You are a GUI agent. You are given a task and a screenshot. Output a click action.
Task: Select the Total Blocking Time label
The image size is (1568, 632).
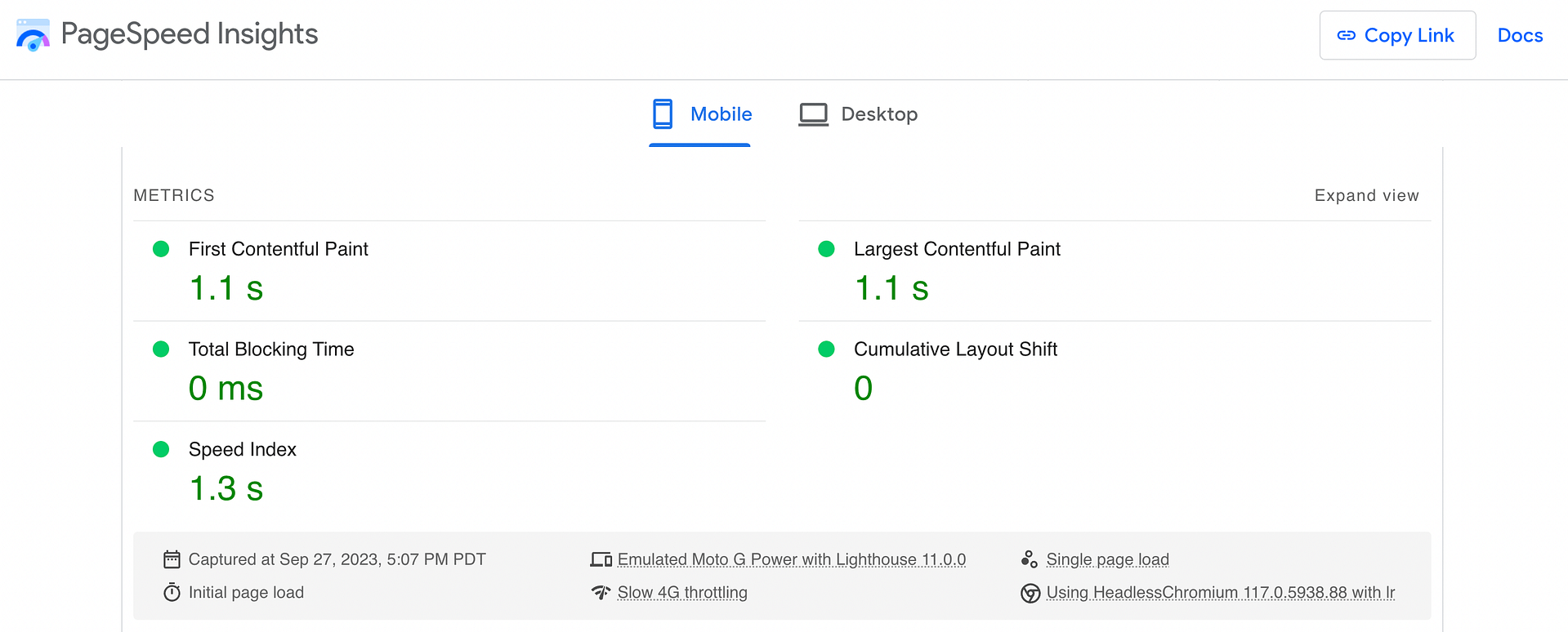(x=271, y=349)
